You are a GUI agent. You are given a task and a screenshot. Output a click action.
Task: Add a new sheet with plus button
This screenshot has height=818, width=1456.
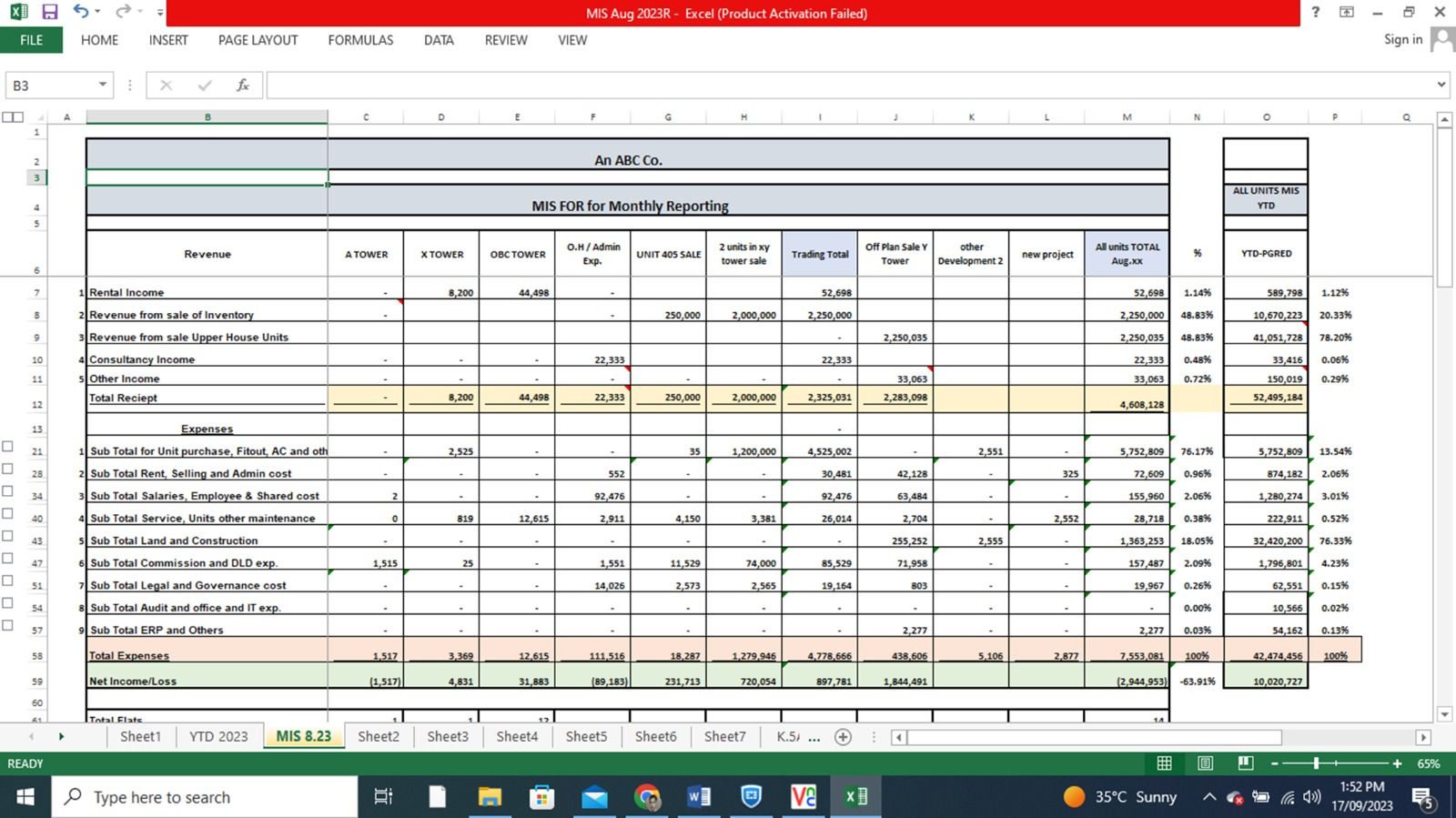click(x=843, y=737)
